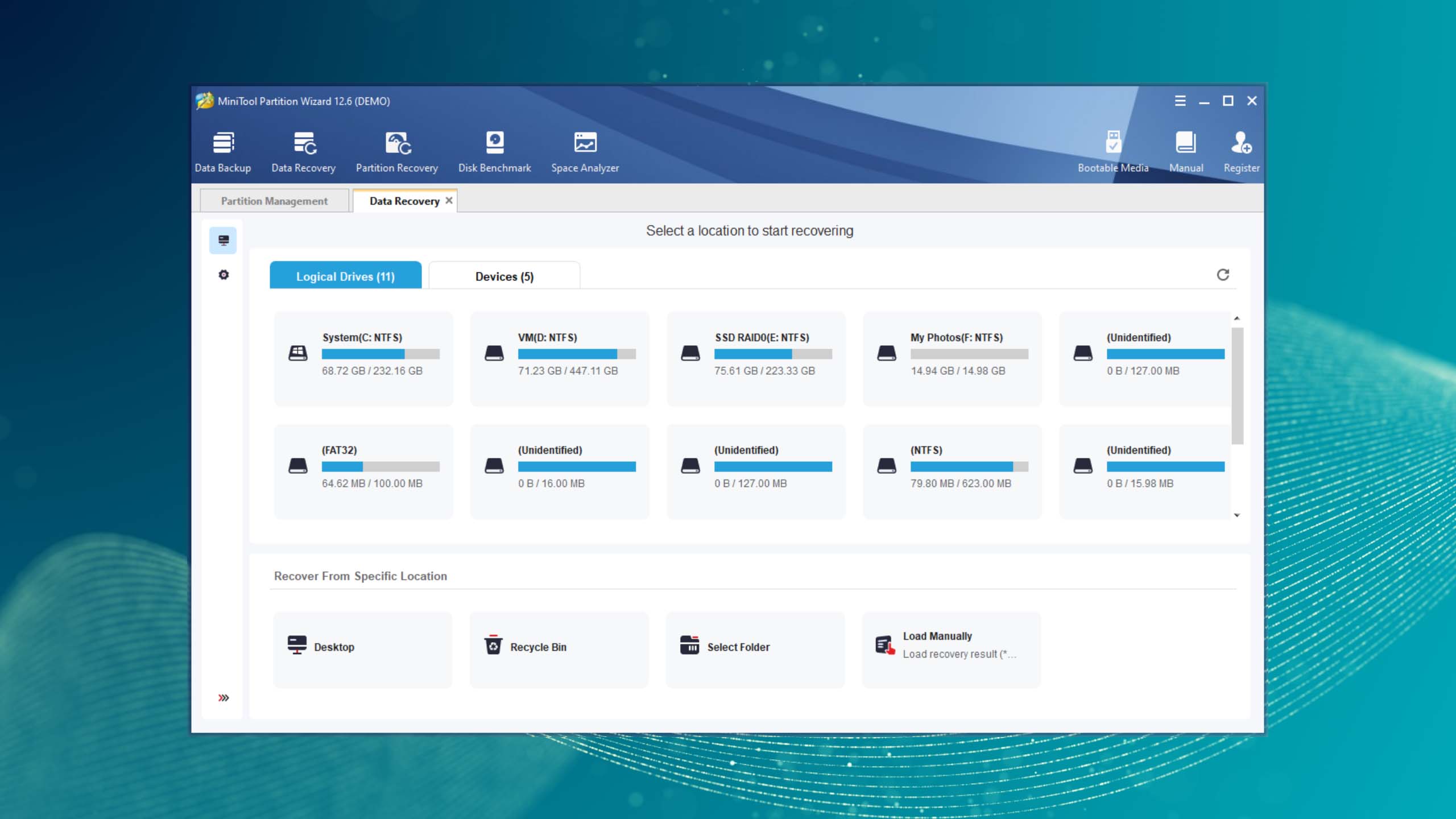Select the SSD RAID0(E: NTFS) drive
1456x819 pixels.
[756, 358]
